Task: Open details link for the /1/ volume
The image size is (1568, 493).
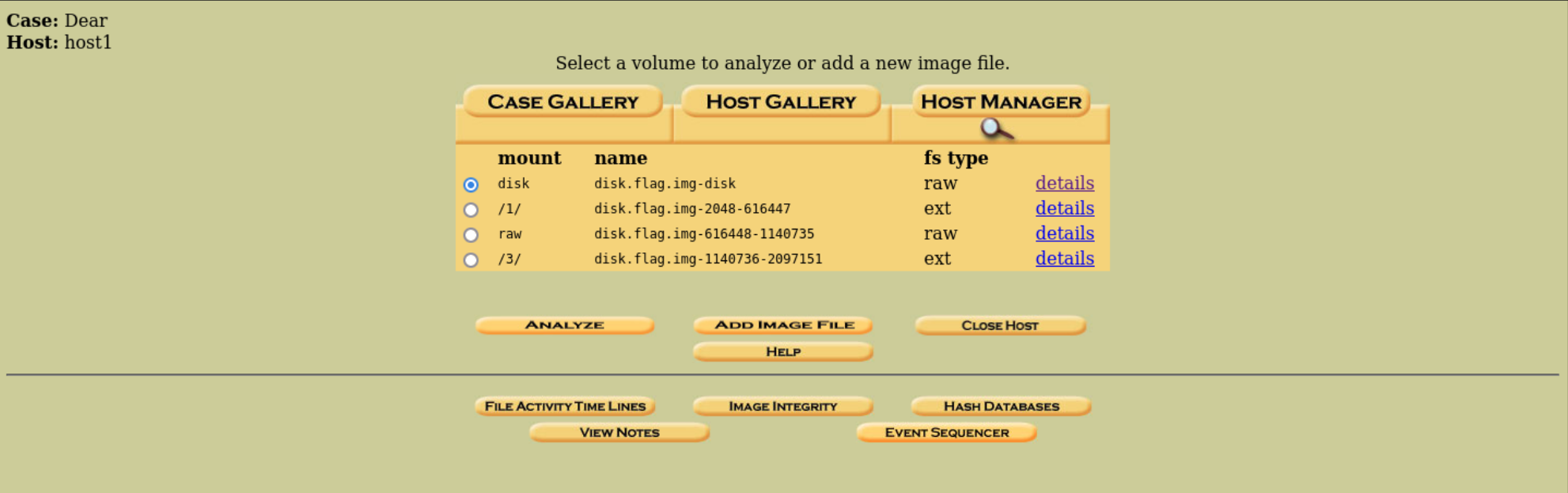Action: (1065, 208)
